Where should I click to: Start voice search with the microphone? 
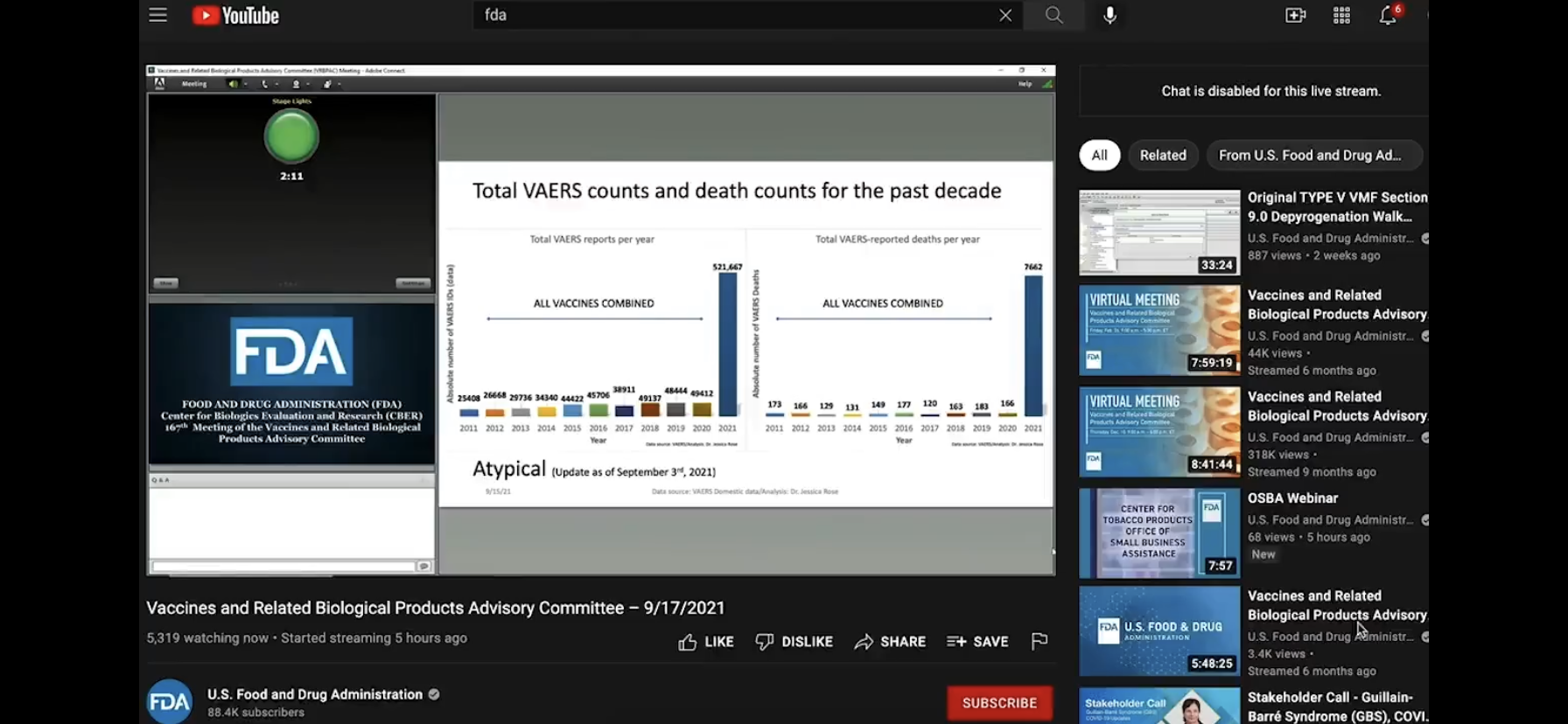click(x=1109, y=15)
